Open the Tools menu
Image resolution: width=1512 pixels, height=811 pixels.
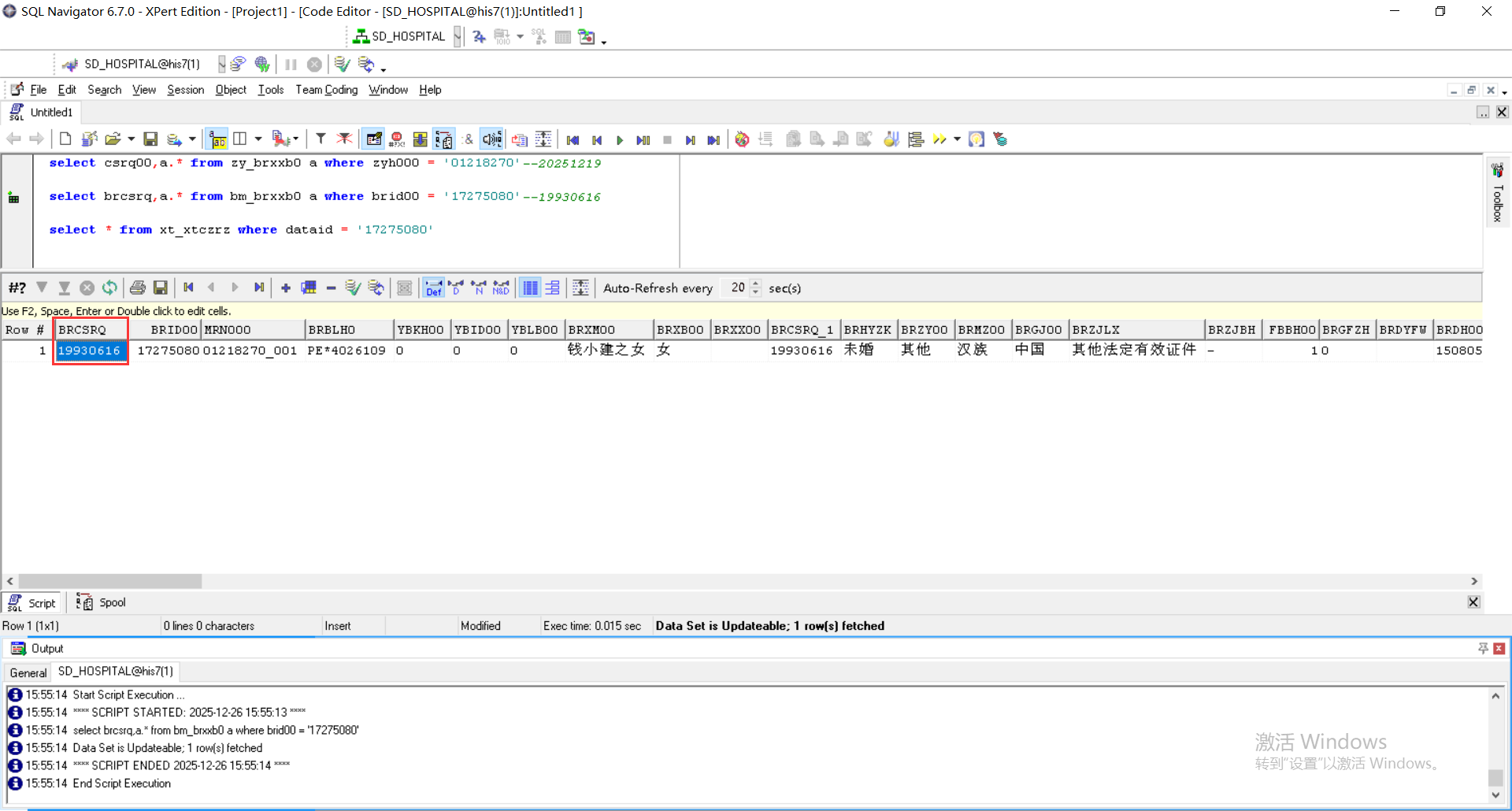tap(271, 90)
